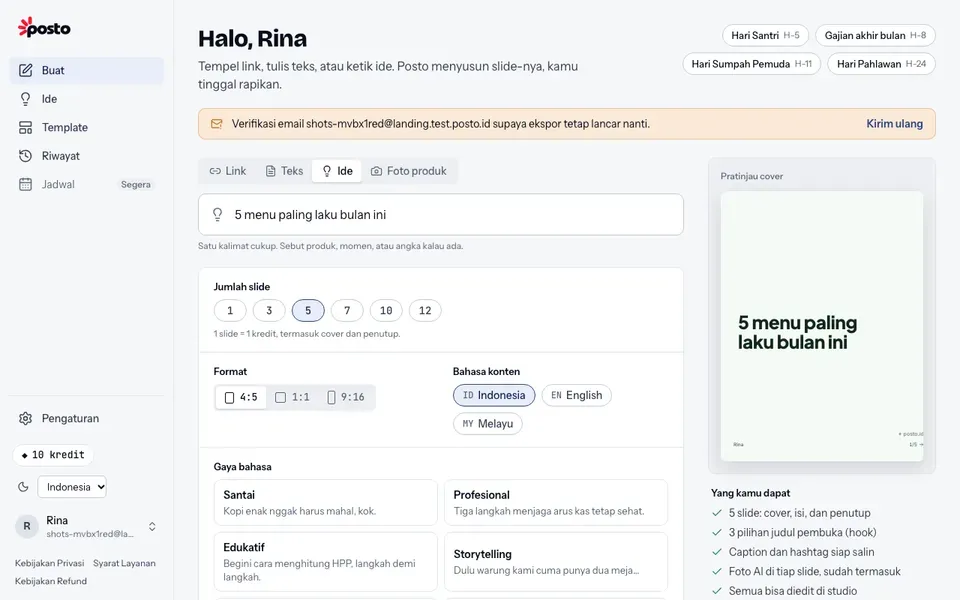Viewport: 960px width, 600px height.
Task: Click the 10 kredit badge
Action: (x=53, y=455)
